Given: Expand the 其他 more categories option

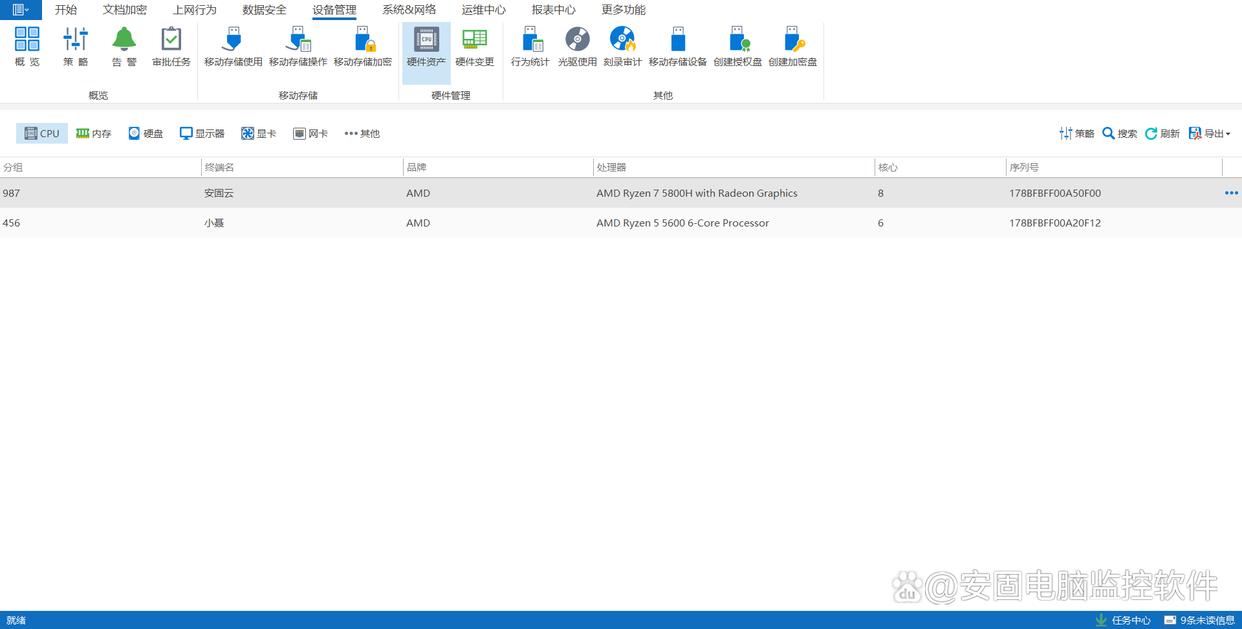Looking at the screenshot, I should [362, 134].
